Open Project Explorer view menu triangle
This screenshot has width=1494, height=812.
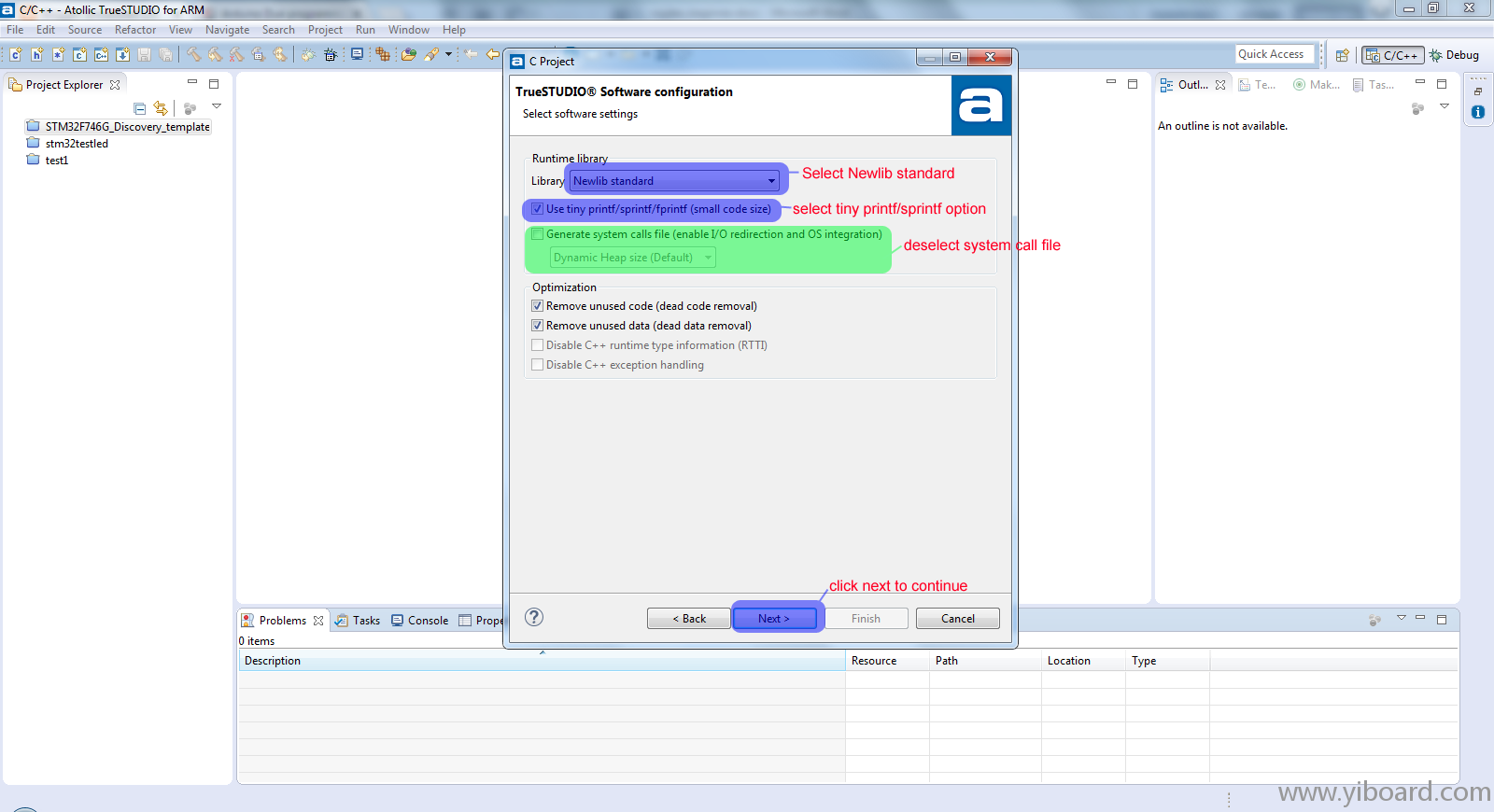coord(217,106)
